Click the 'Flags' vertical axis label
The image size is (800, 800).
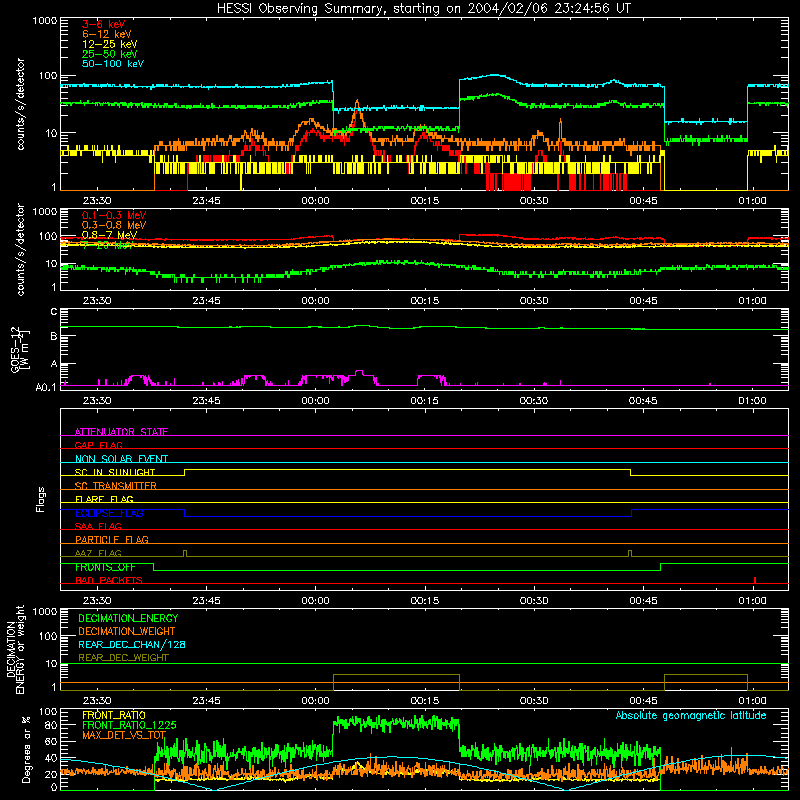tap(41, 499)
